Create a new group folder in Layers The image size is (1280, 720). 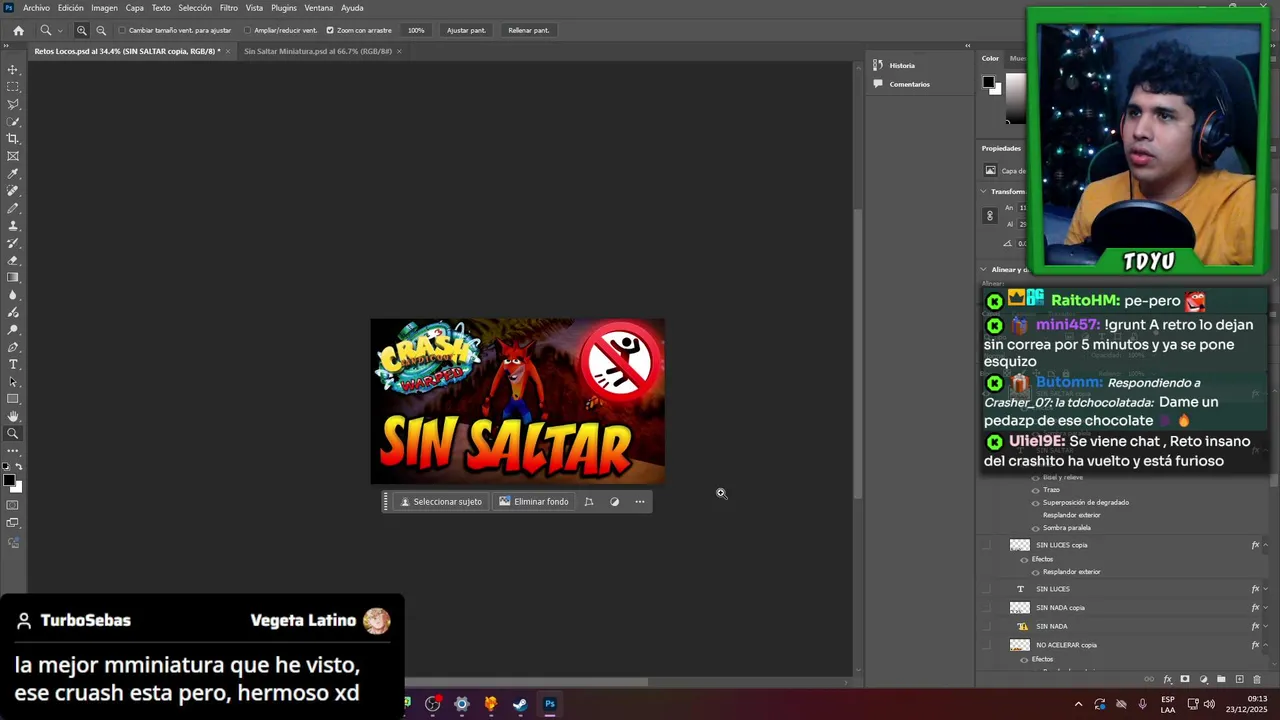(x=1221, y=680)
